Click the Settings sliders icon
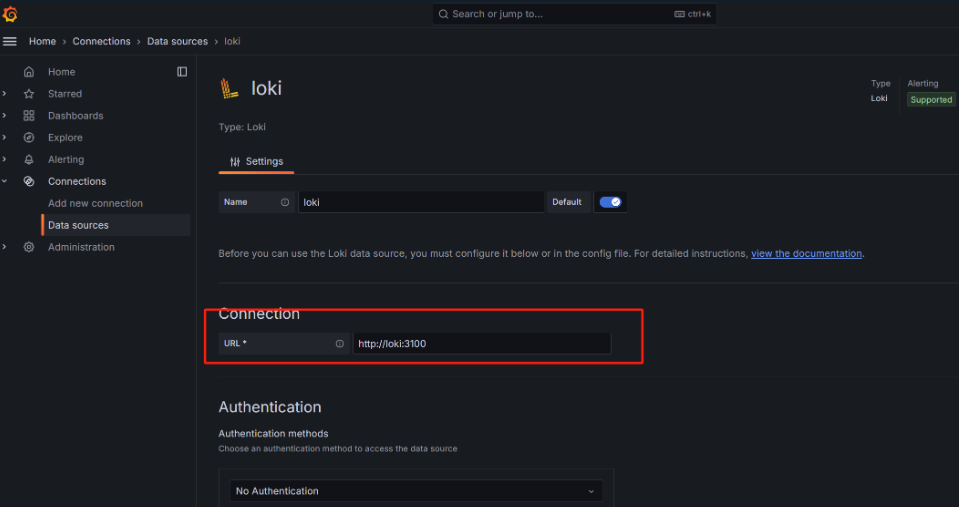The image size is (959, 507). pos(235,161)
